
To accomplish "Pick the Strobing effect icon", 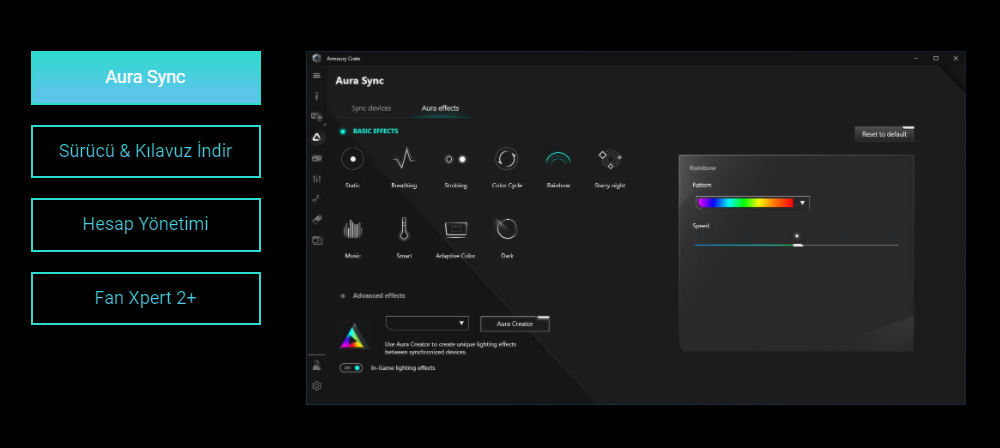I will tap(455, 159).
